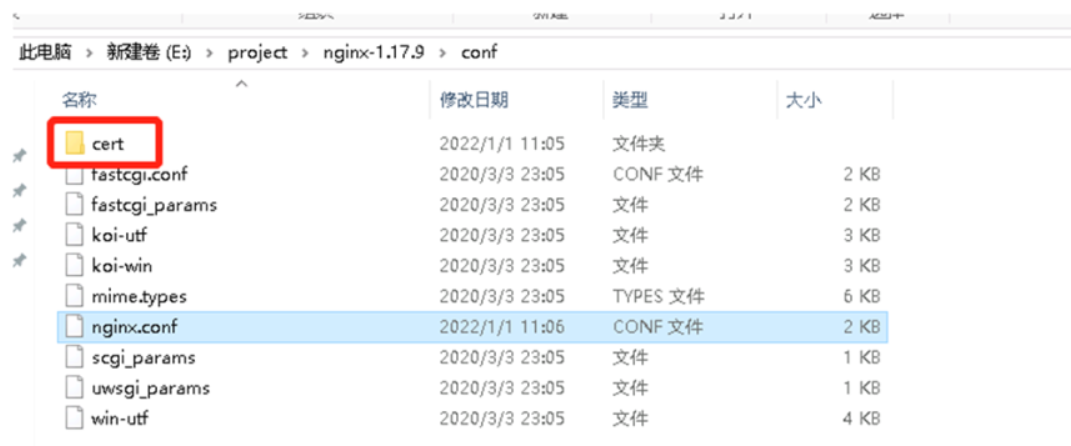This screenshot has width=1071, height=446.
Task: Go to 此电脑 in the address bar
Action: click(45, 53)
